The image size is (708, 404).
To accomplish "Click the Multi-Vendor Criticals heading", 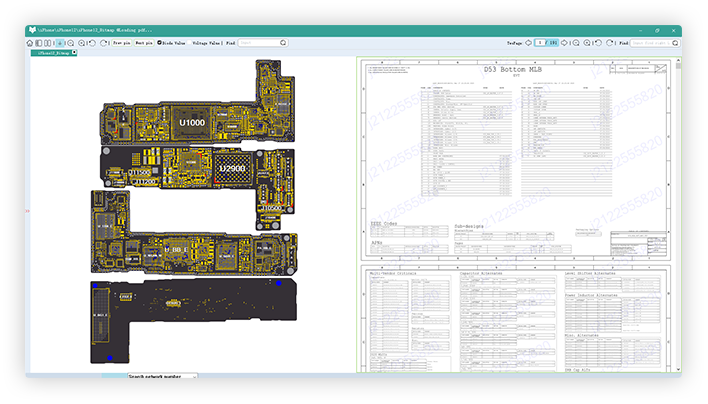I will (x=393, y=274).
